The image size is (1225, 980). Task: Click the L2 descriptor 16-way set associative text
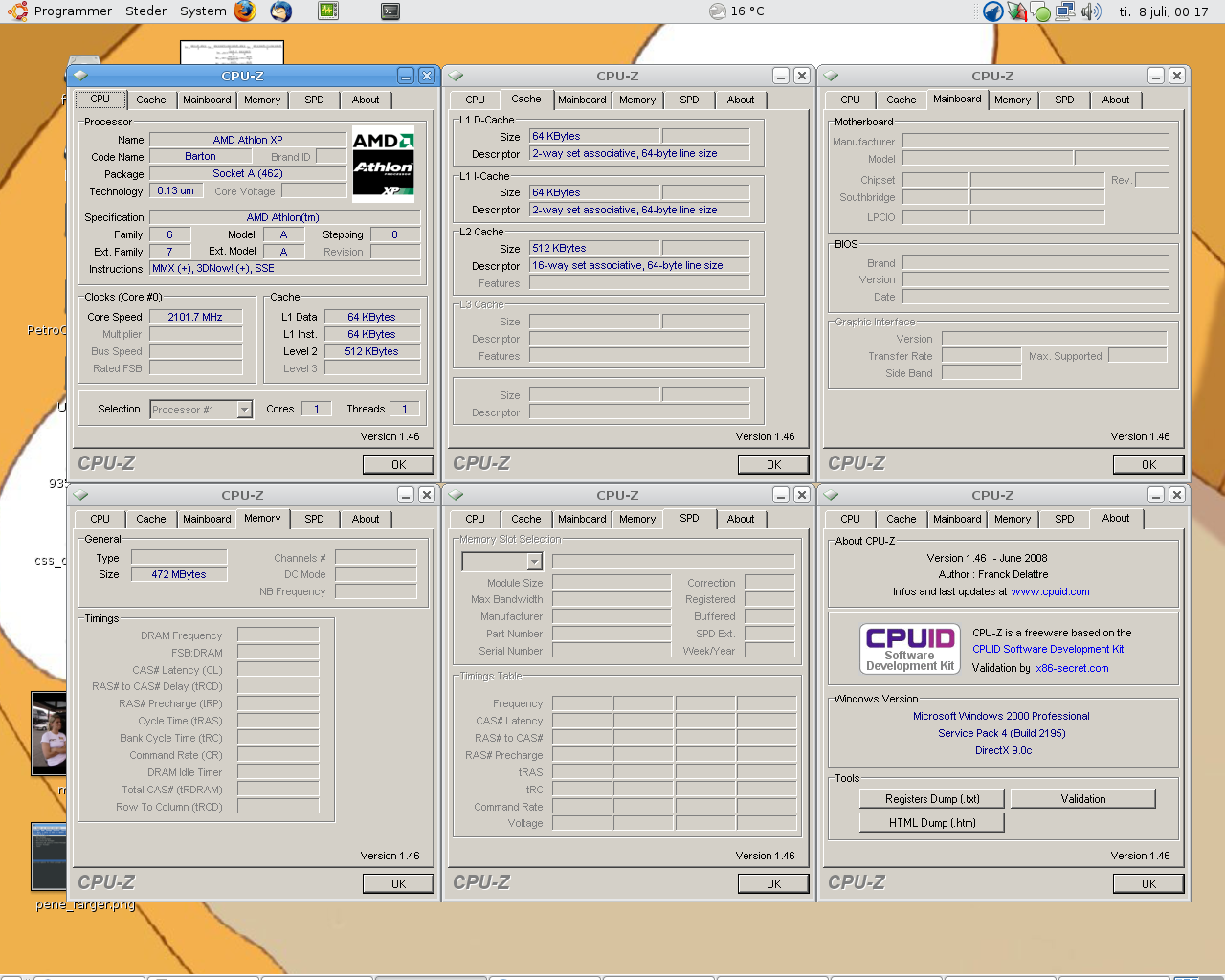point(628,265)
